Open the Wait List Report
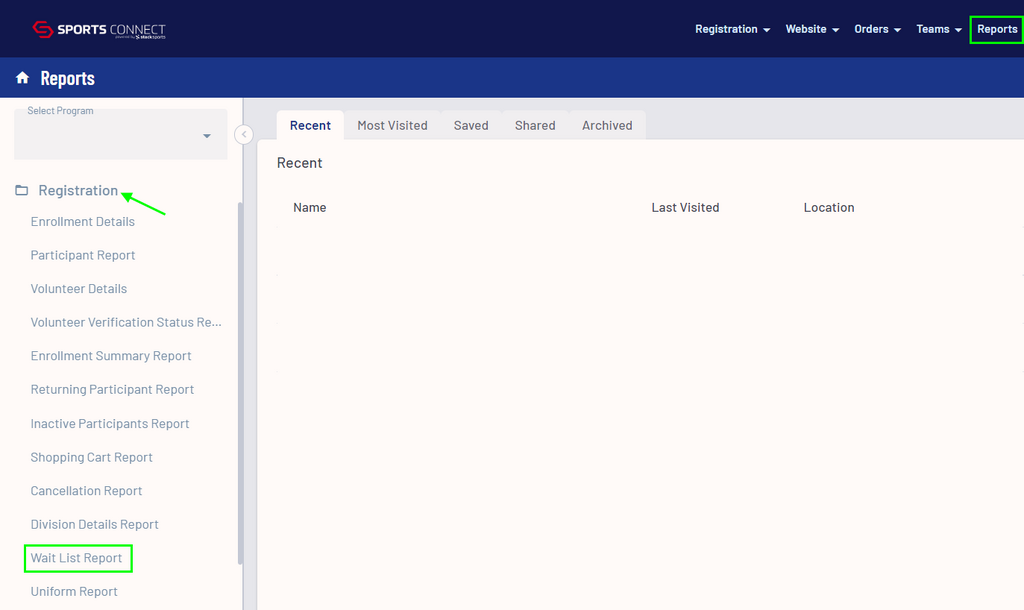Viewport: 1024px width, 610px height. (77, 558)
